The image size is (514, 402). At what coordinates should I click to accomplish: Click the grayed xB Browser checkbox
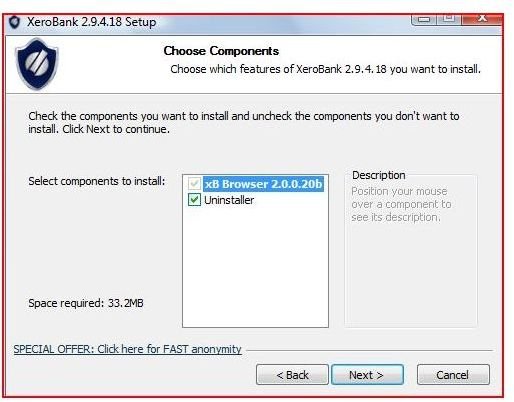(194, 184)
